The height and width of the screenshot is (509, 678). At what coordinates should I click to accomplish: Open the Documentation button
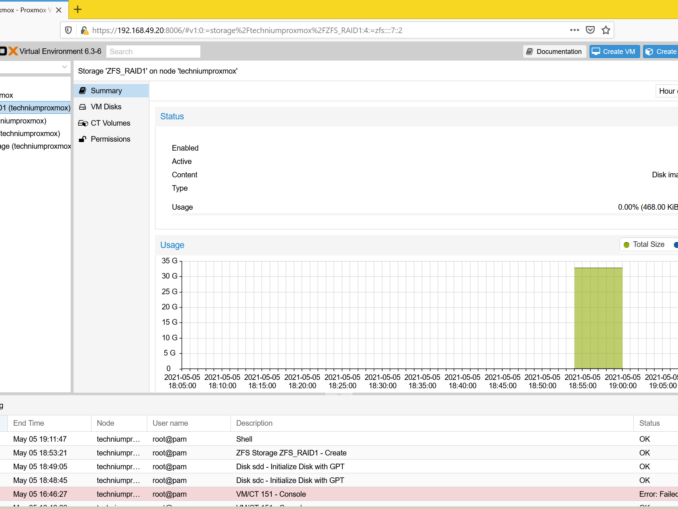(x=553, y=51)
